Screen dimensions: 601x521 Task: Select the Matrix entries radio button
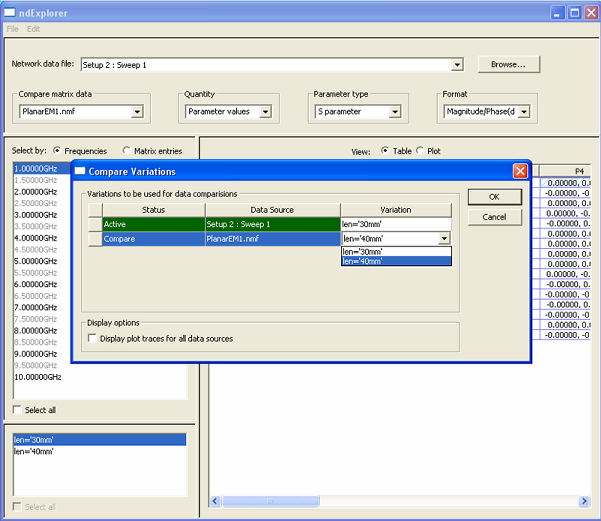pos(127,151)
